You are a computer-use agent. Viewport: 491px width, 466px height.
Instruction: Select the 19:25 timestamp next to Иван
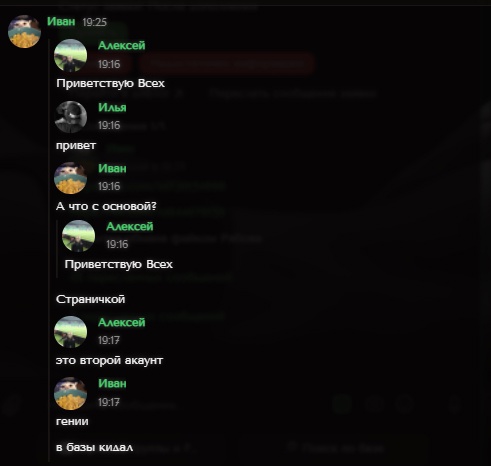click(x=95, y=22)
